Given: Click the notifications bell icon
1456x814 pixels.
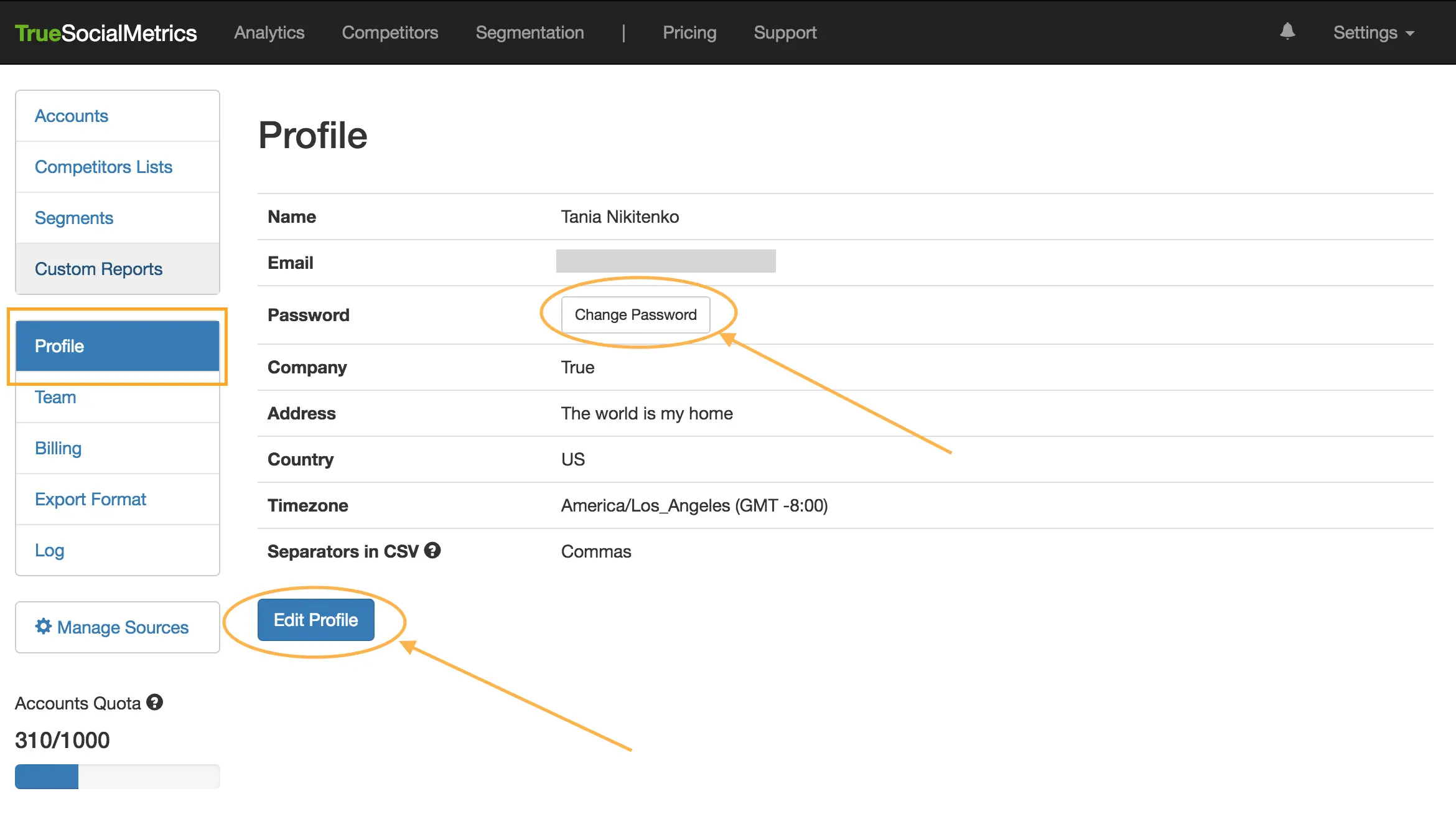Looking at the screenshot, I should [1287, 31].
